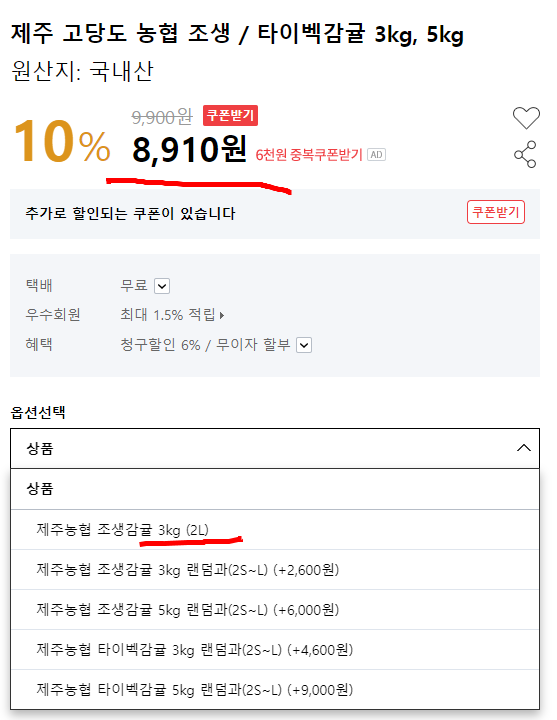
Task: Expand the 청구할인 무이자 할부 dropdown arrow
Action: (x=304, y=345)
